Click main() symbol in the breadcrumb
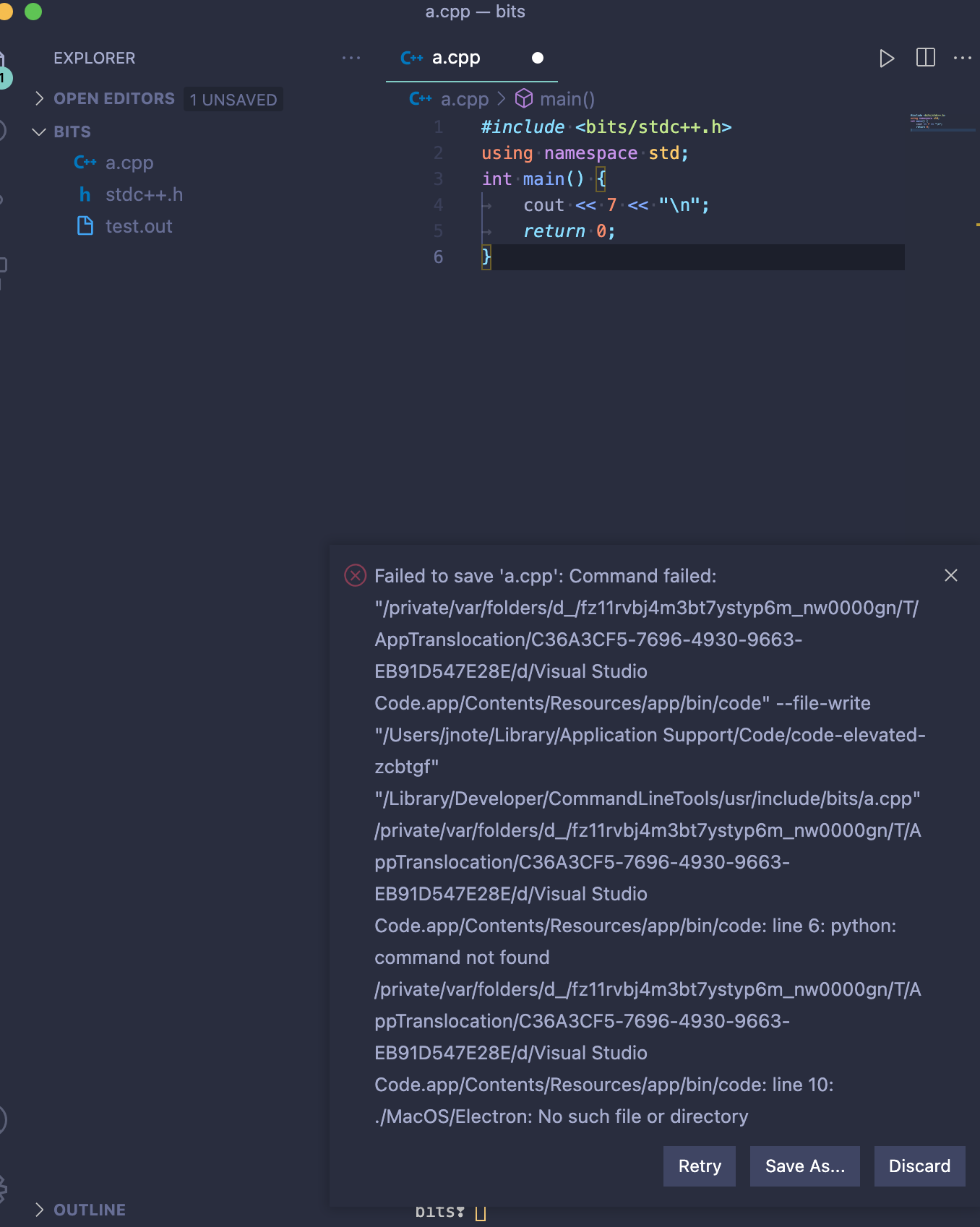Viewport: 980px width, 1227px height. point(567,99)
